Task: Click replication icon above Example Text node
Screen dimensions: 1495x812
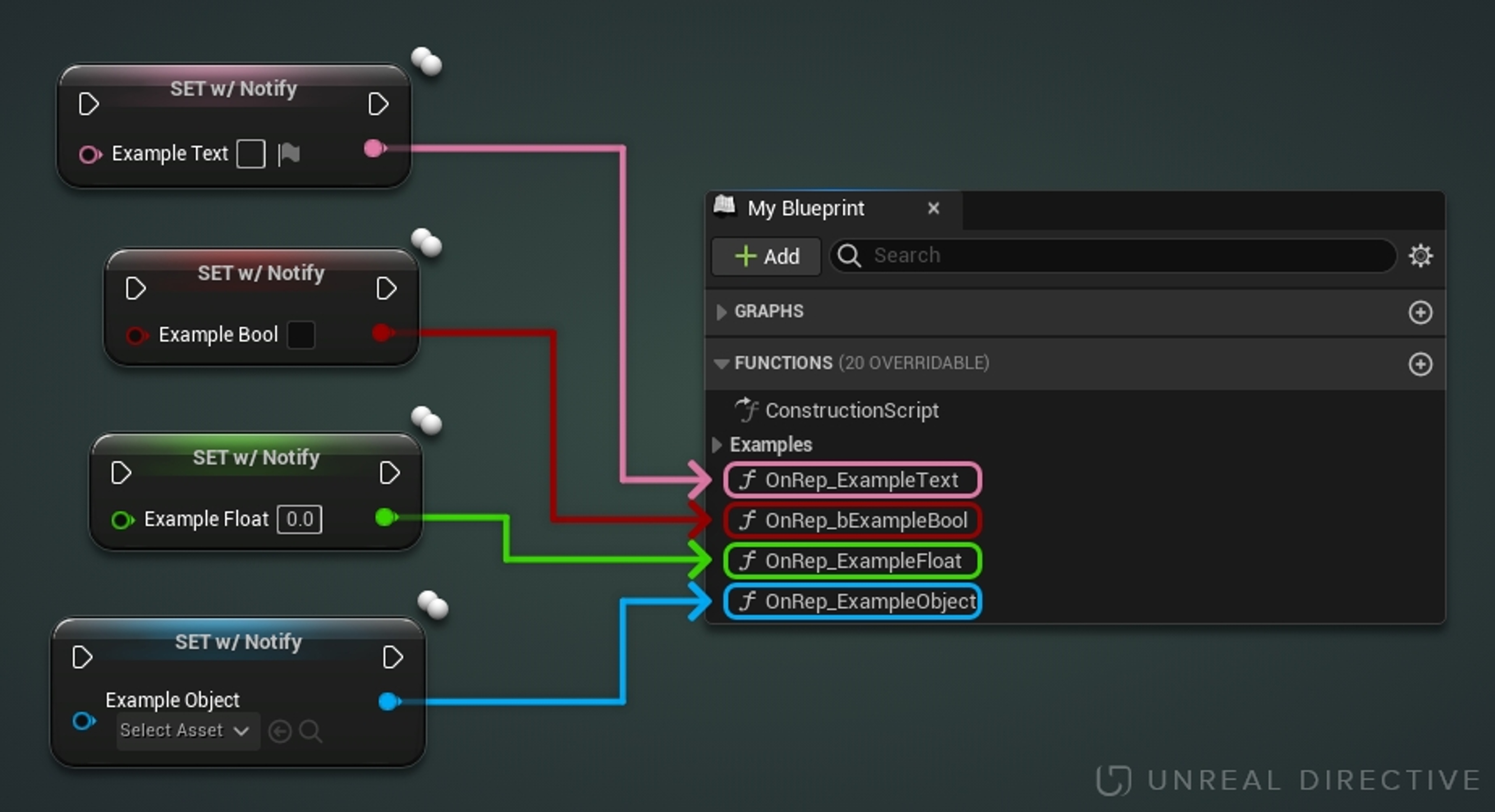Action: click(427, 62)
